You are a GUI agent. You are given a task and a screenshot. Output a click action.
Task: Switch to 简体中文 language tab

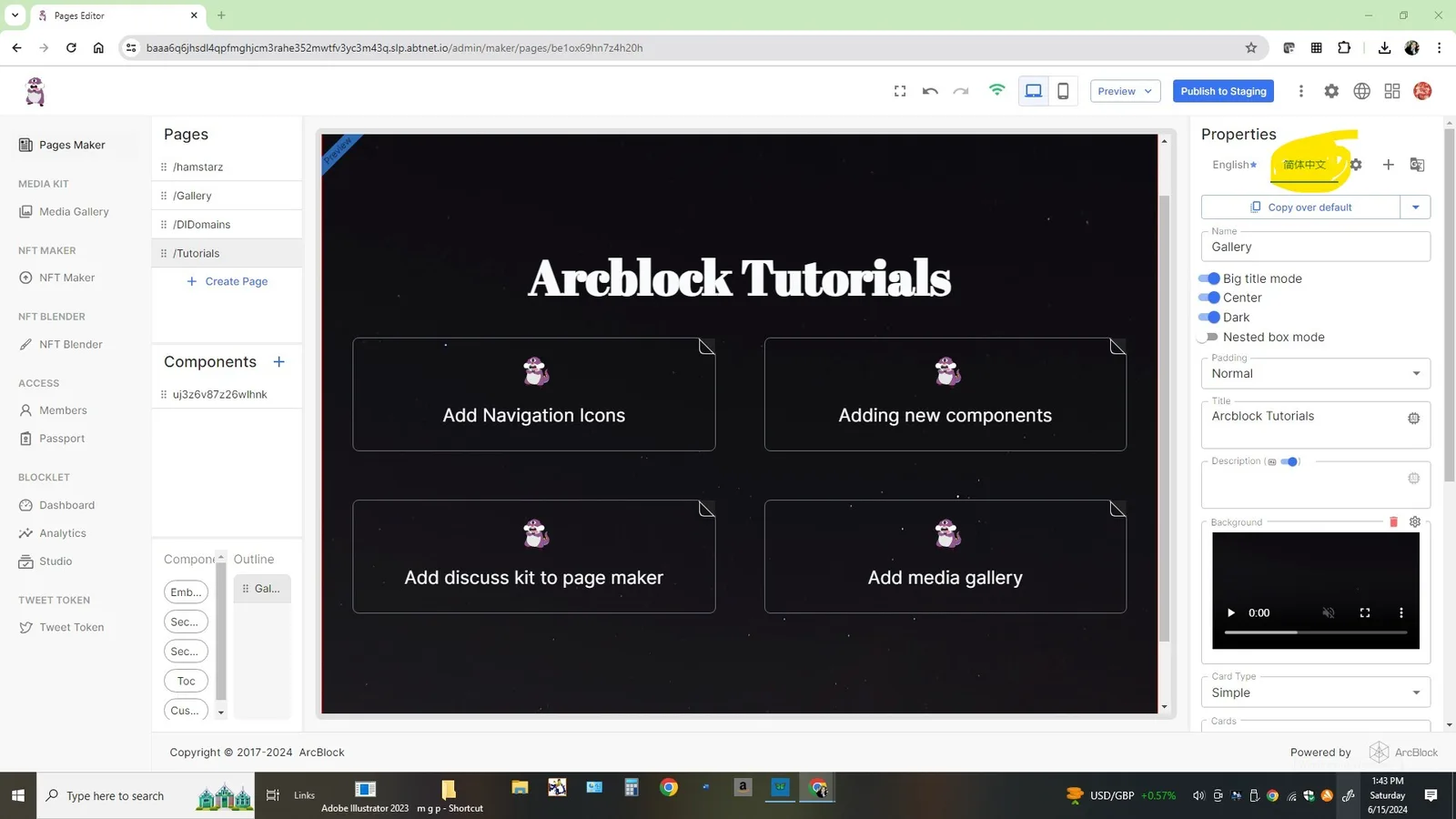point(1305,165)
